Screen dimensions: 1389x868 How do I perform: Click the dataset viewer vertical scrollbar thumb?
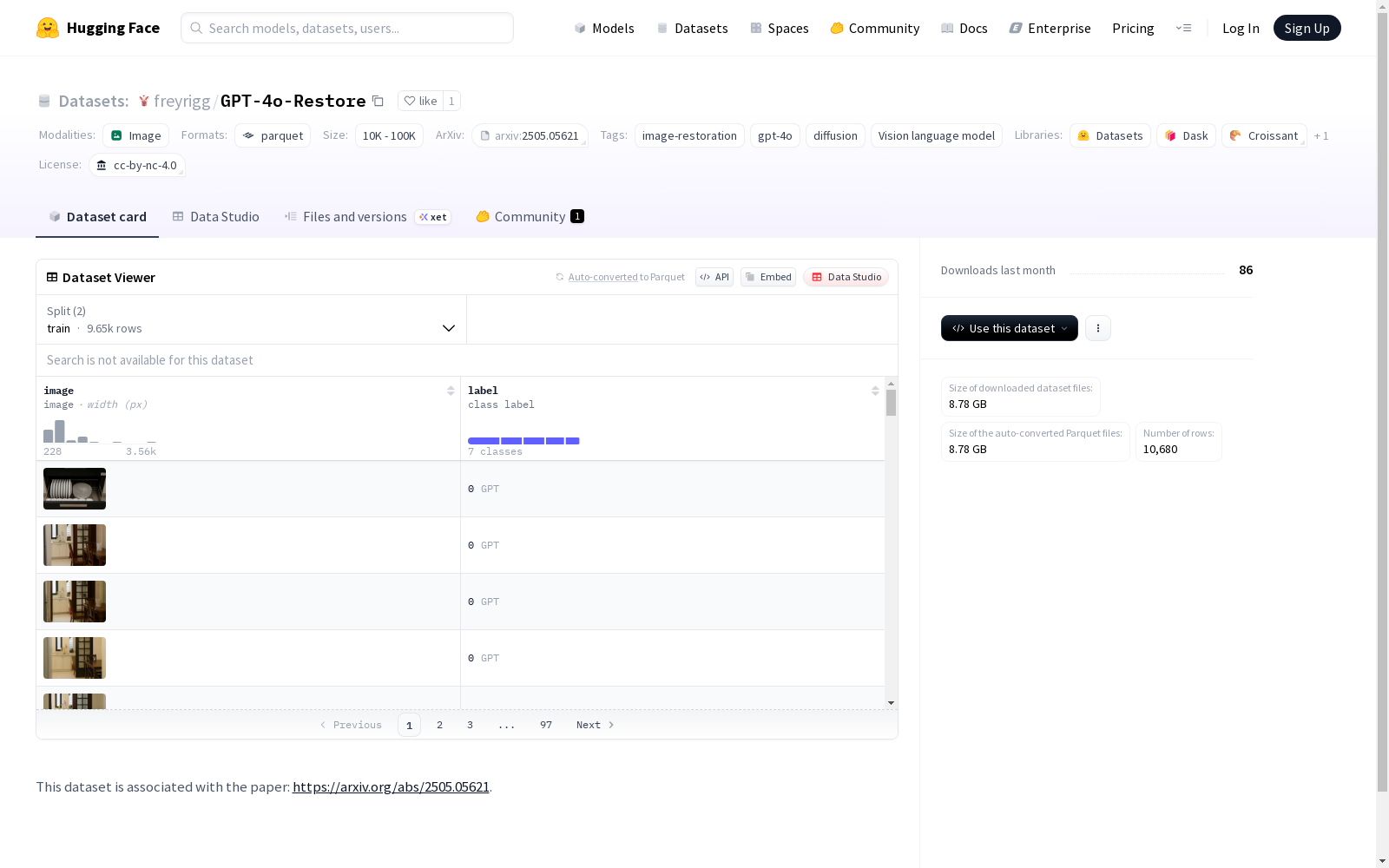click(891, 403)
